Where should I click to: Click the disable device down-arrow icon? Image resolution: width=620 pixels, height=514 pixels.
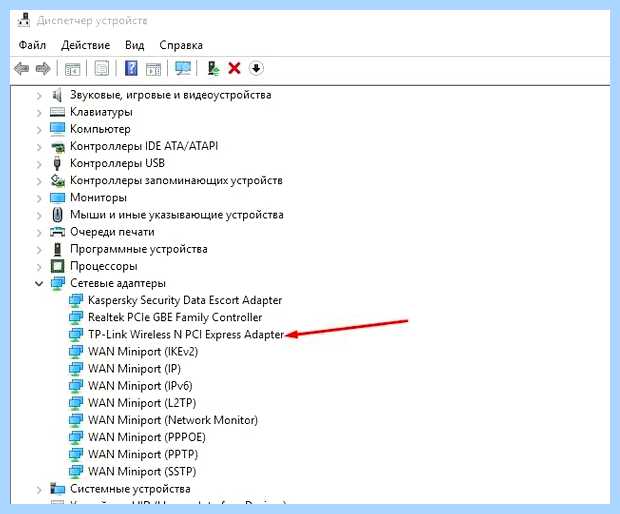(256, 68)
